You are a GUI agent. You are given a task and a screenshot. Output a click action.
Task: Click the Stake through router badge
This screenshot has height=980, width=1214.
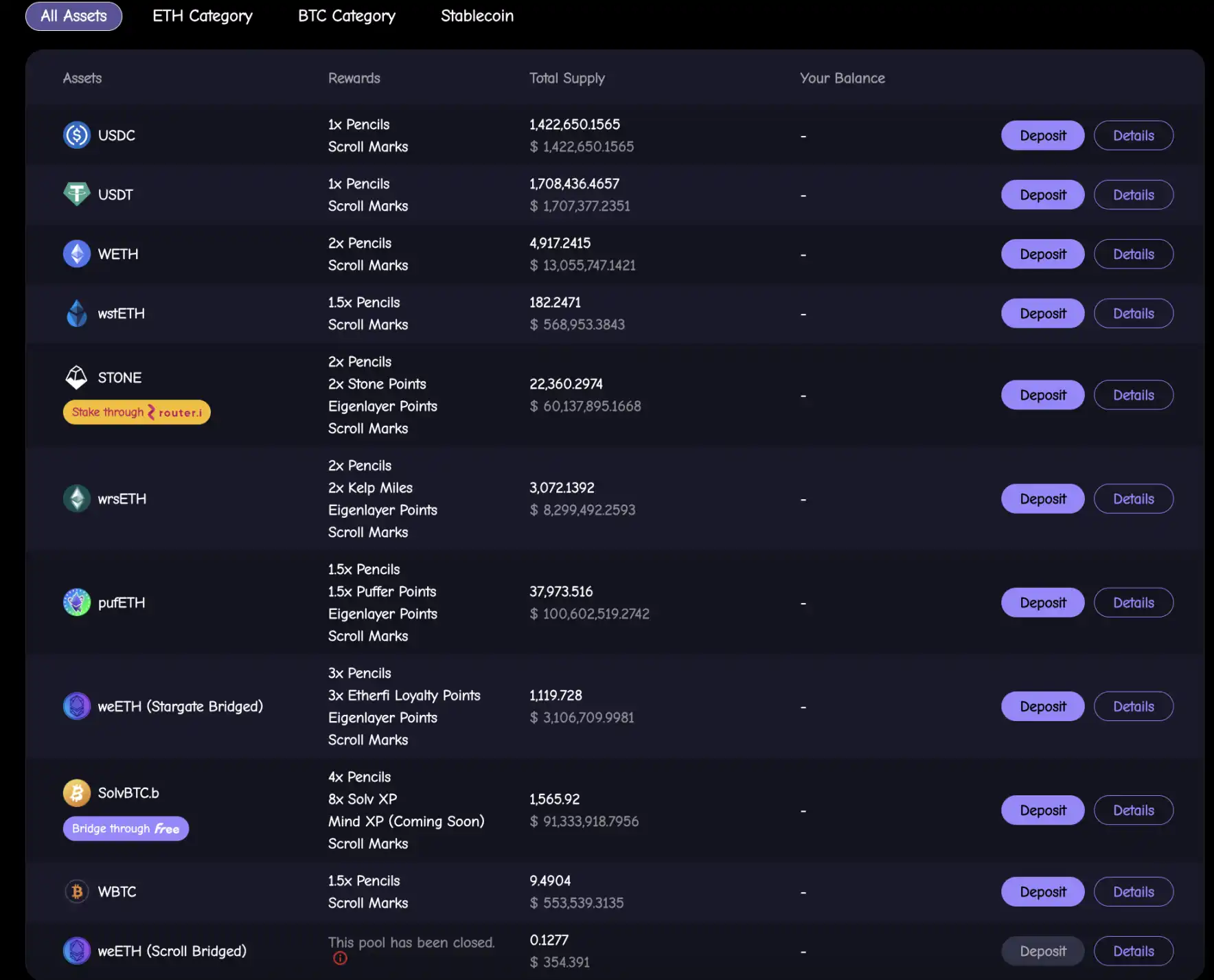(137, 412)
